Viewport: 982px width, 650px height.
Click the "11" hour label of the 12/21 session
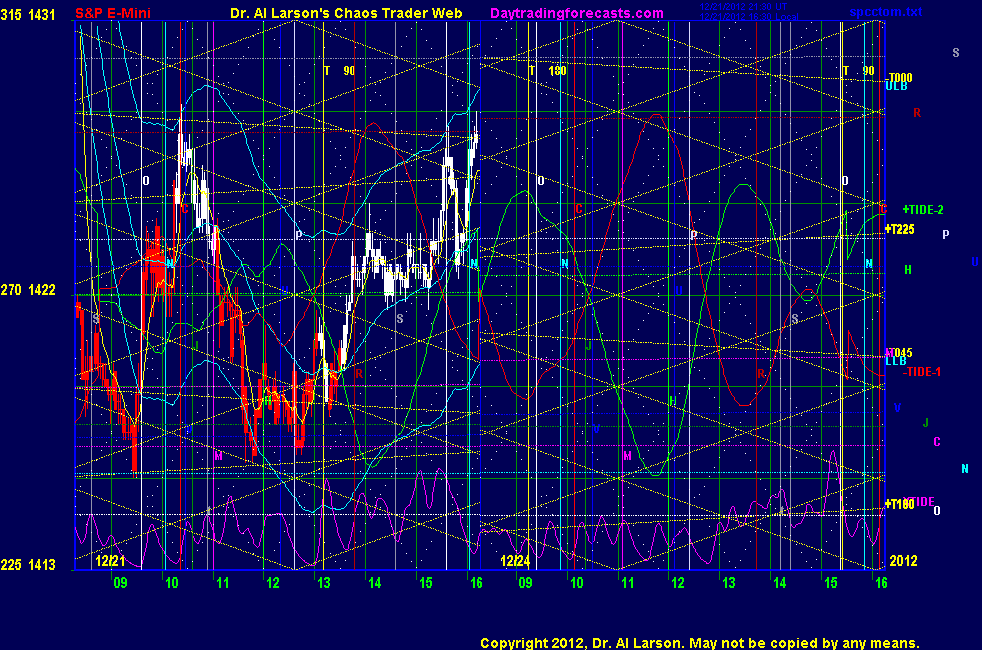tap(222, 583)
